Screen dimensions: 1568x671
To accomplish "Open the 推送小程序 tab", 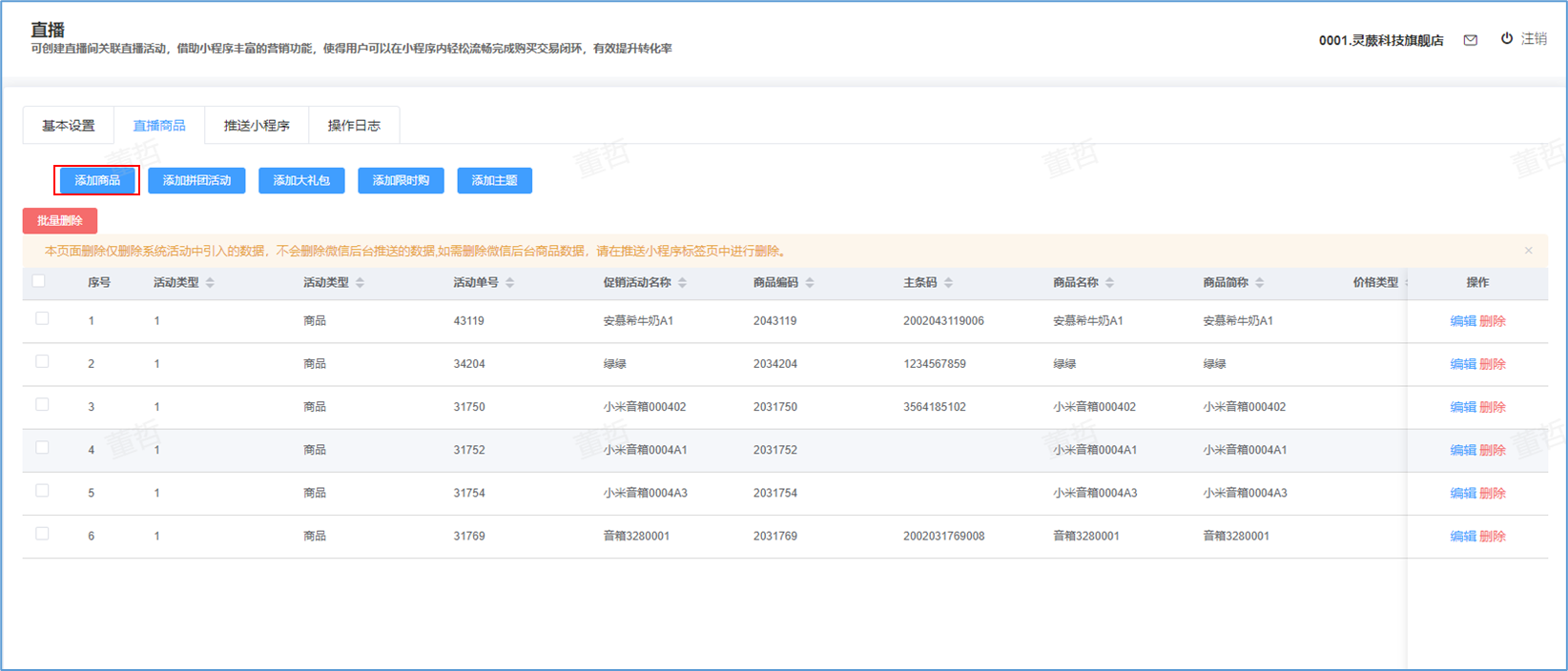I will (x=257, y=126).
